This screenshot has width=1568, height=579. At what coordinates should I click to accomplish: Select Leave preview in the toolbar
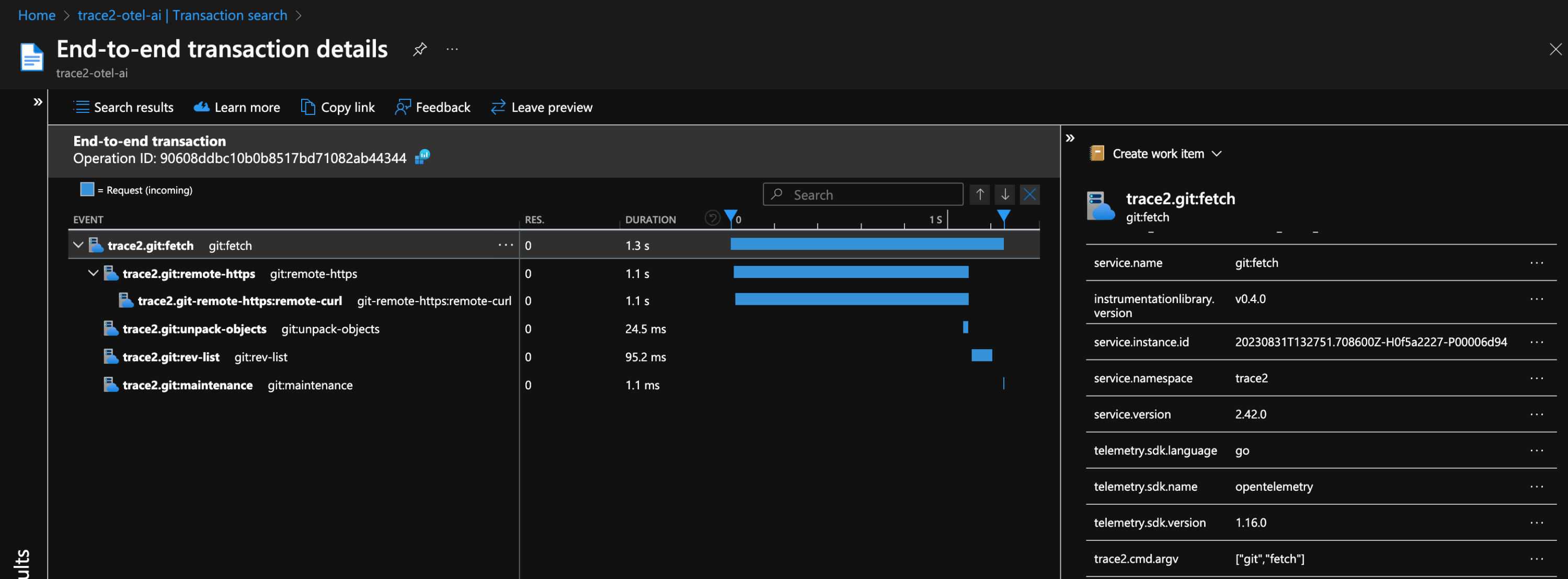pos(541,107)
